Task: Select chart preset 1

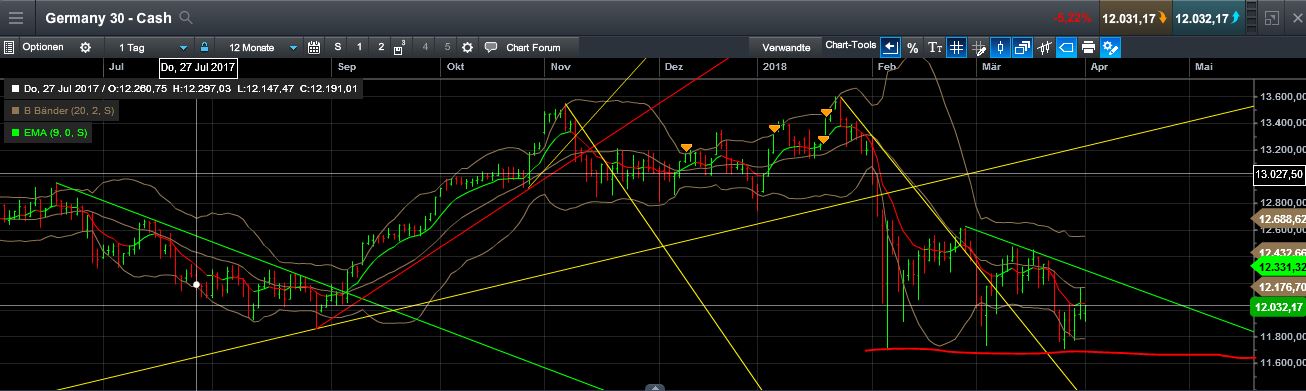Action: [360, 47]
